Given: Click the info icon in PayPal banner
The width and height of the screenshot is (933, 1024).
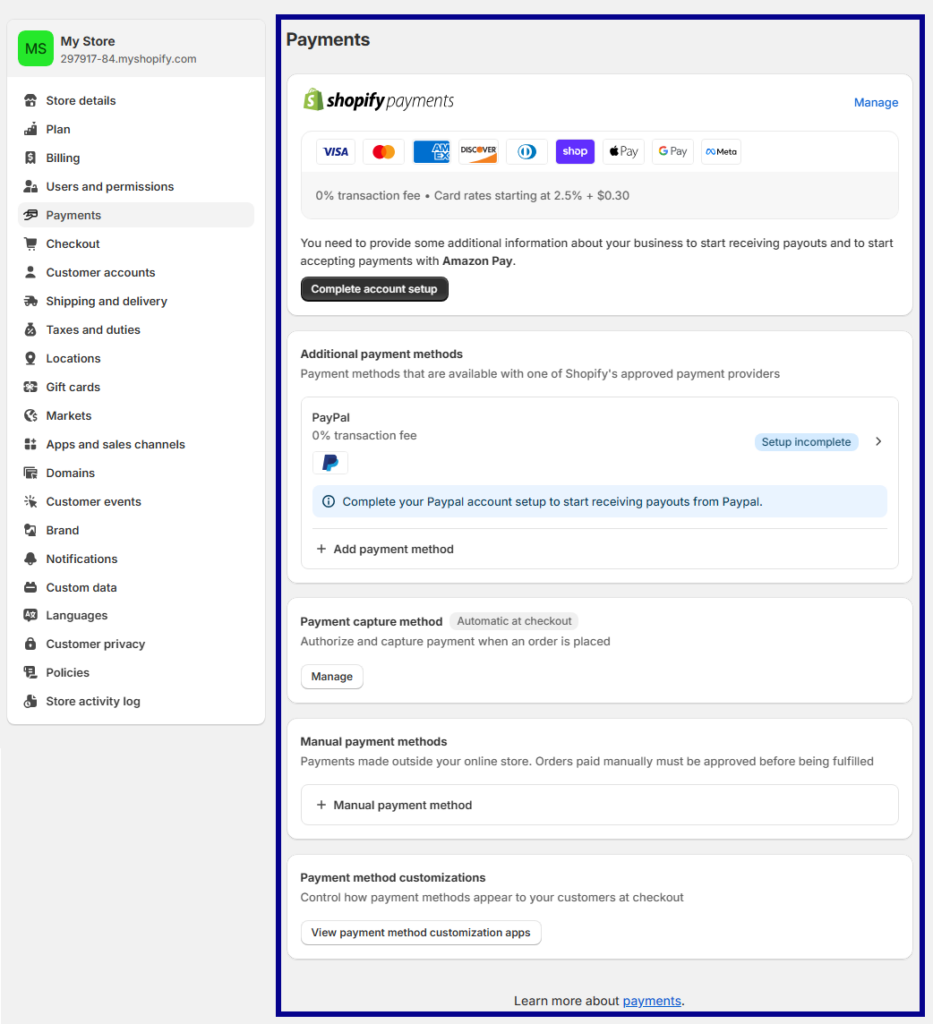Looking at the screenshot, I should click(328, 502).
